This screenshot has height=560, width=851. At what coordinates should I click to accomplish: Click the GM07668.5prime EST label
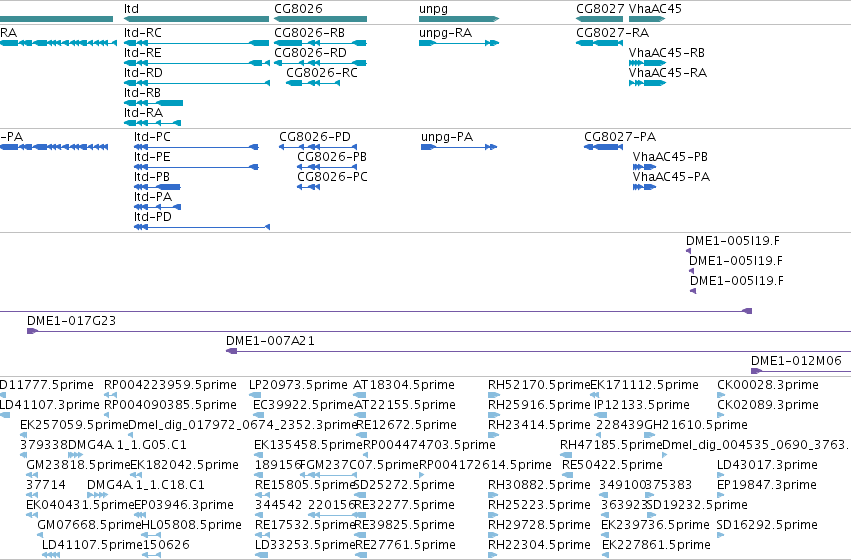(x=89, y=526)
